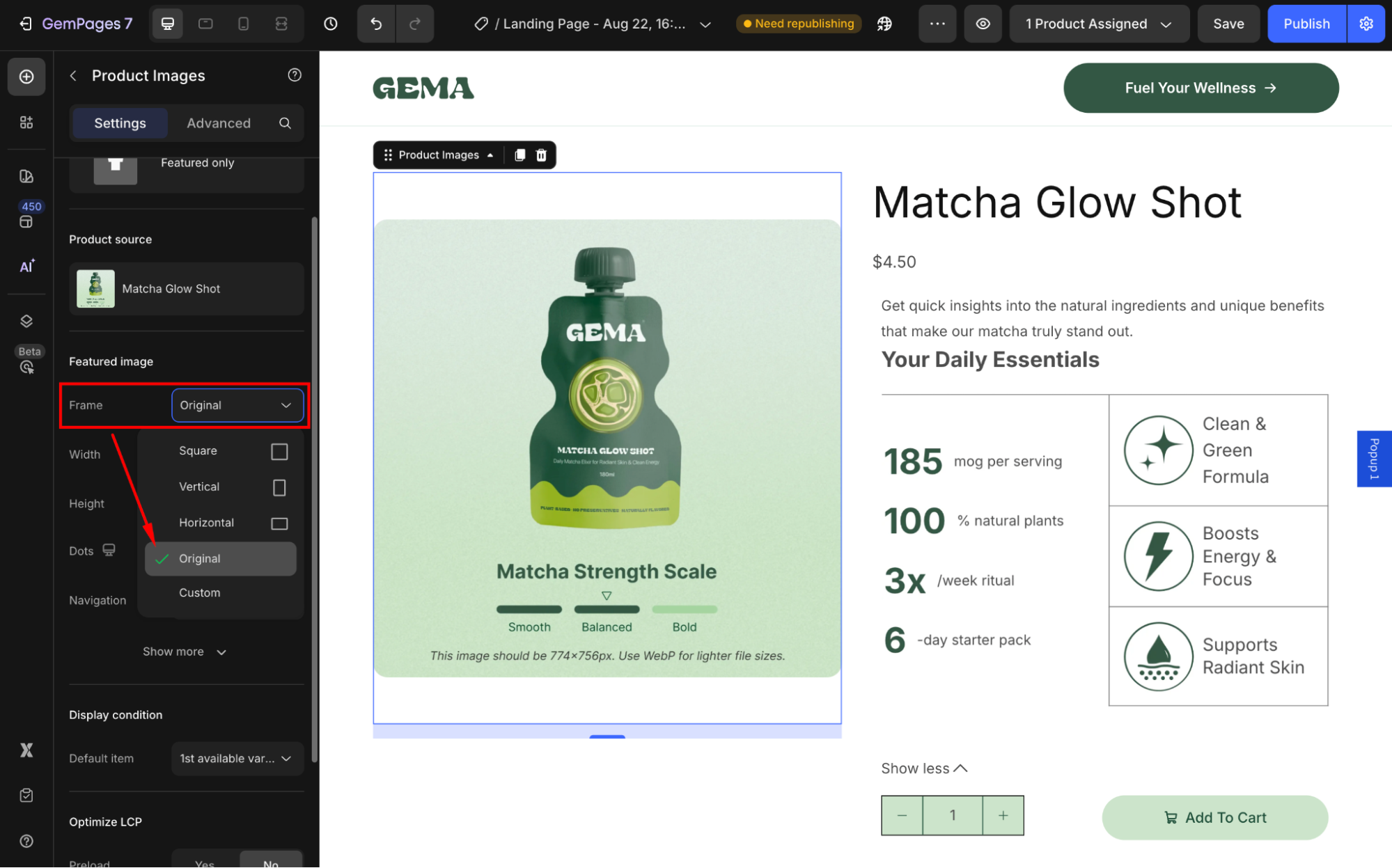This screenshot has height=868, width=1392.
Task: Click the Save button
Action: click(x=1228, y=24)
